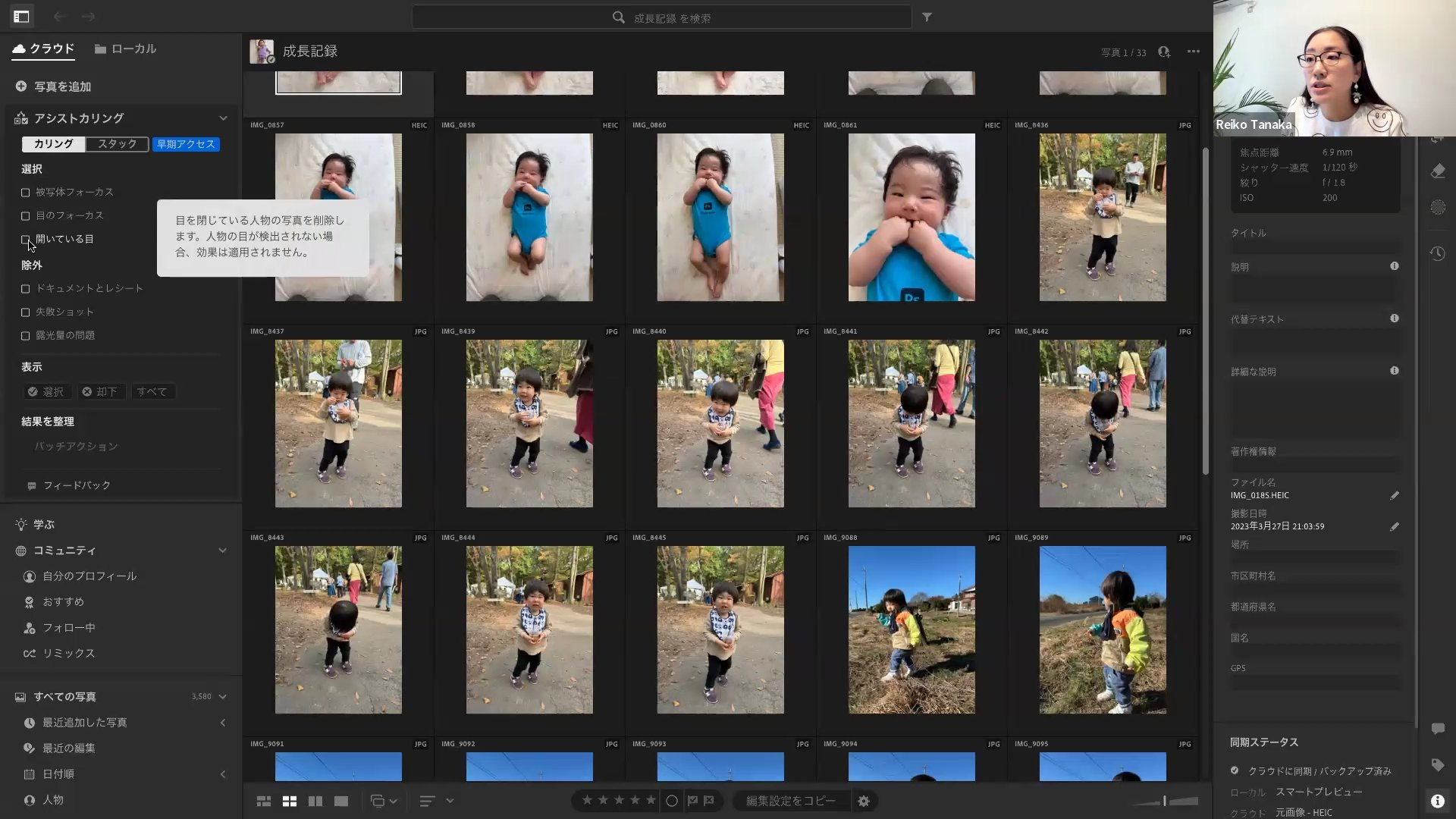Open the thumbnail IMG_0861 of the smiling baby
This screenshot has height=819, width=1456.
(x=912, y=217)
